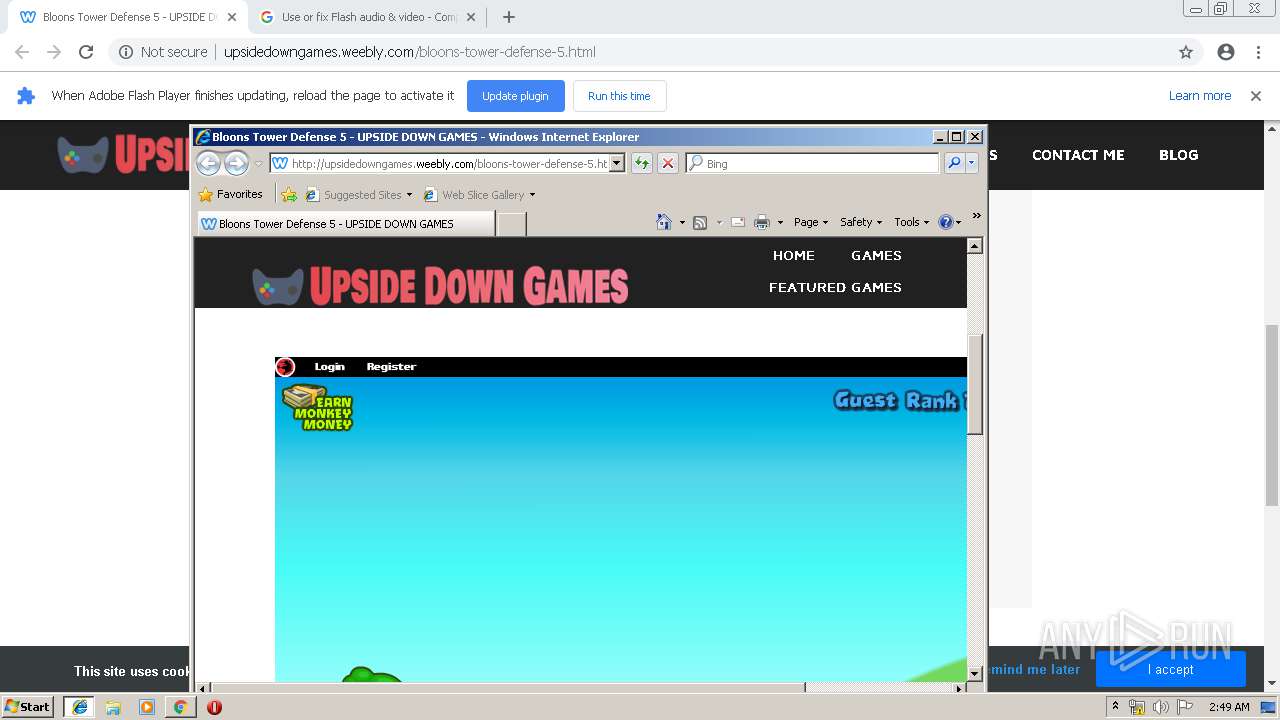
Task: Click Register in the game header
Action: (x=391, y=367)
